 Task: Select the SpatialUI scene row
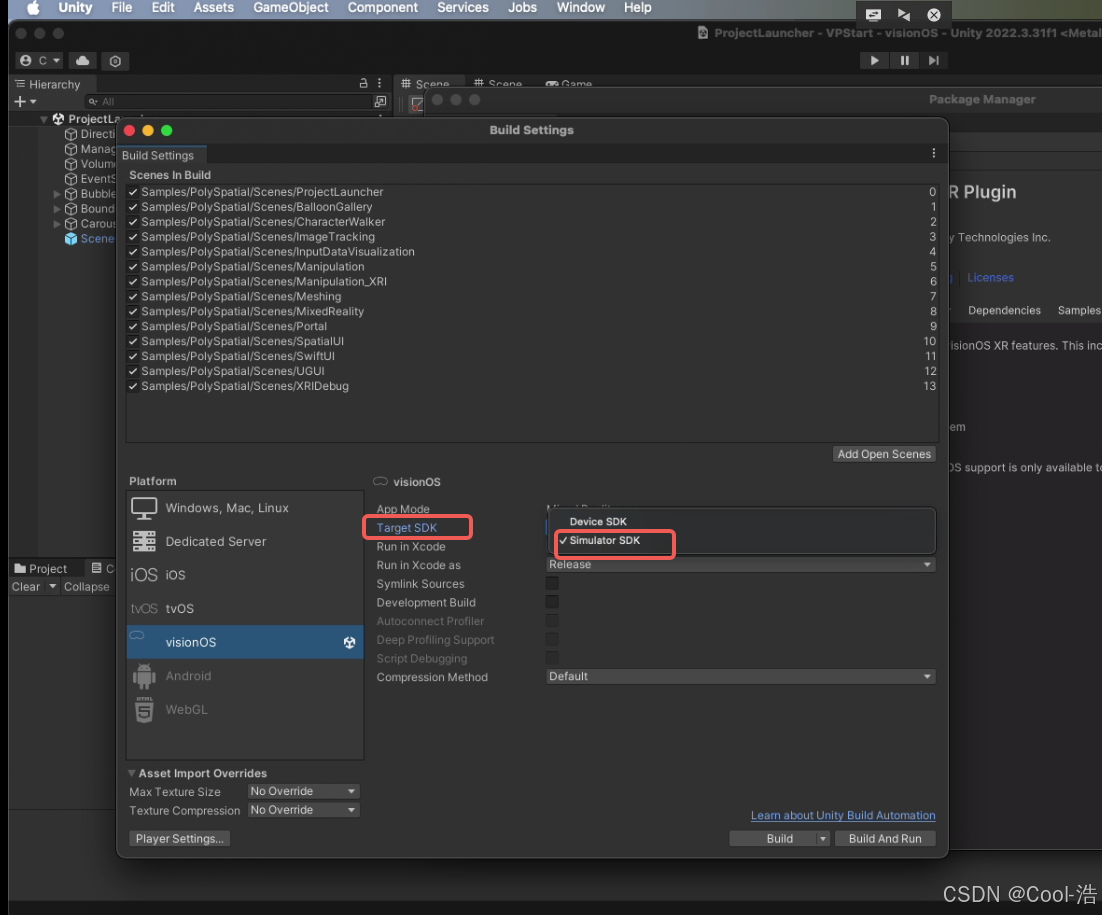click(532, 341)
